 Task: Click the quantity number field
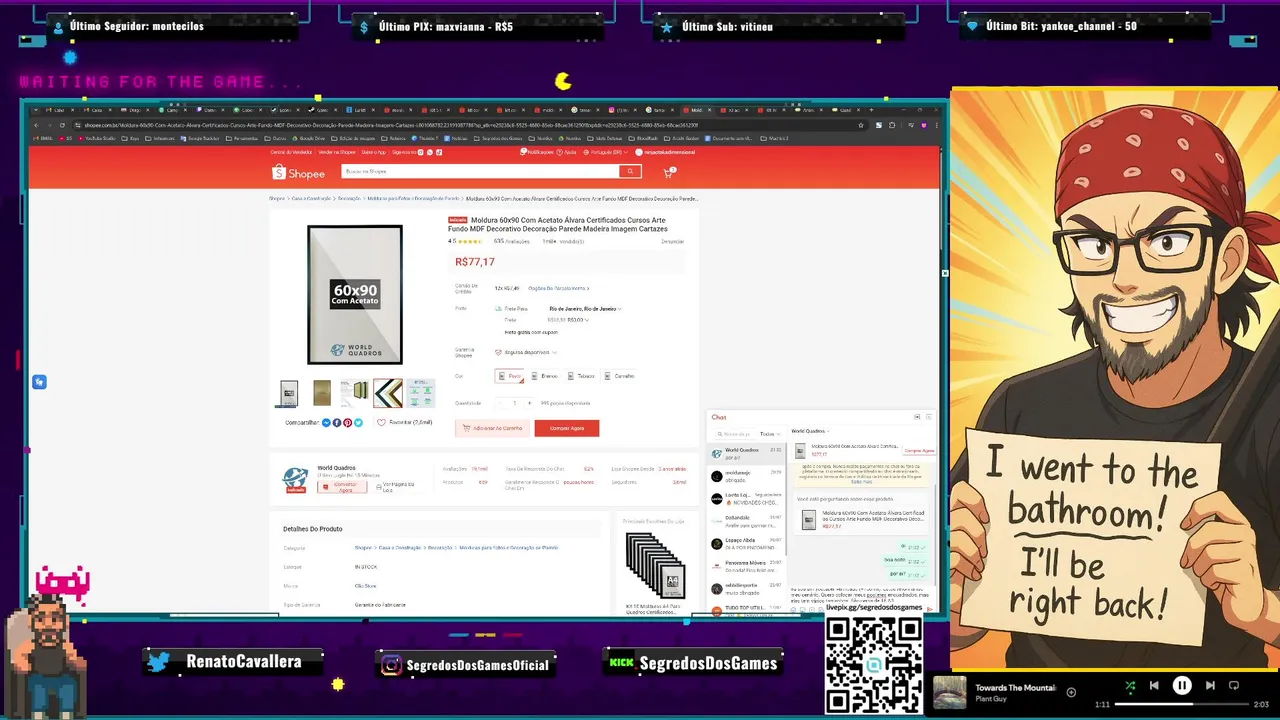coord(515,403)
